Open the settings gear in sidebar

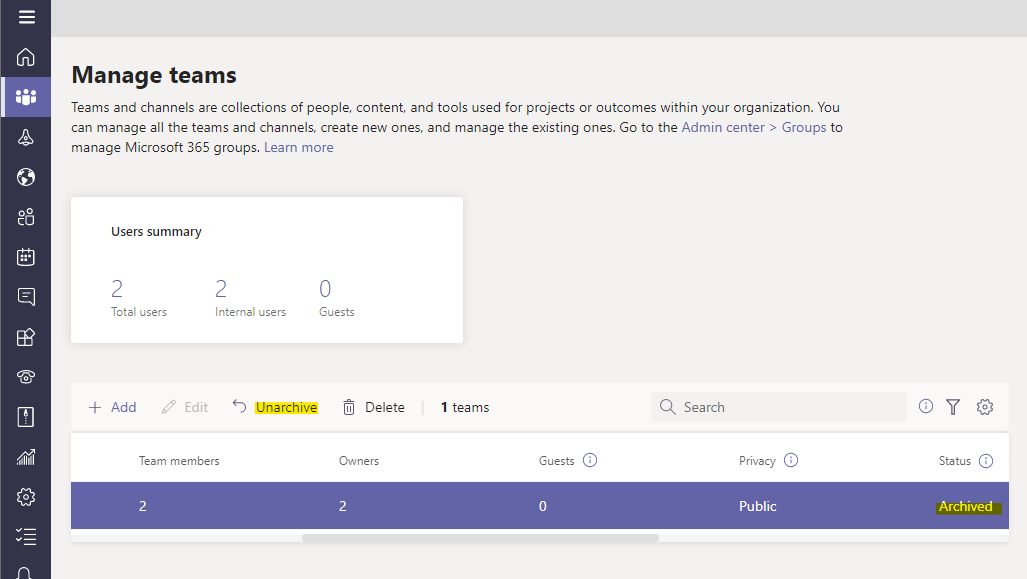[26, 496]
